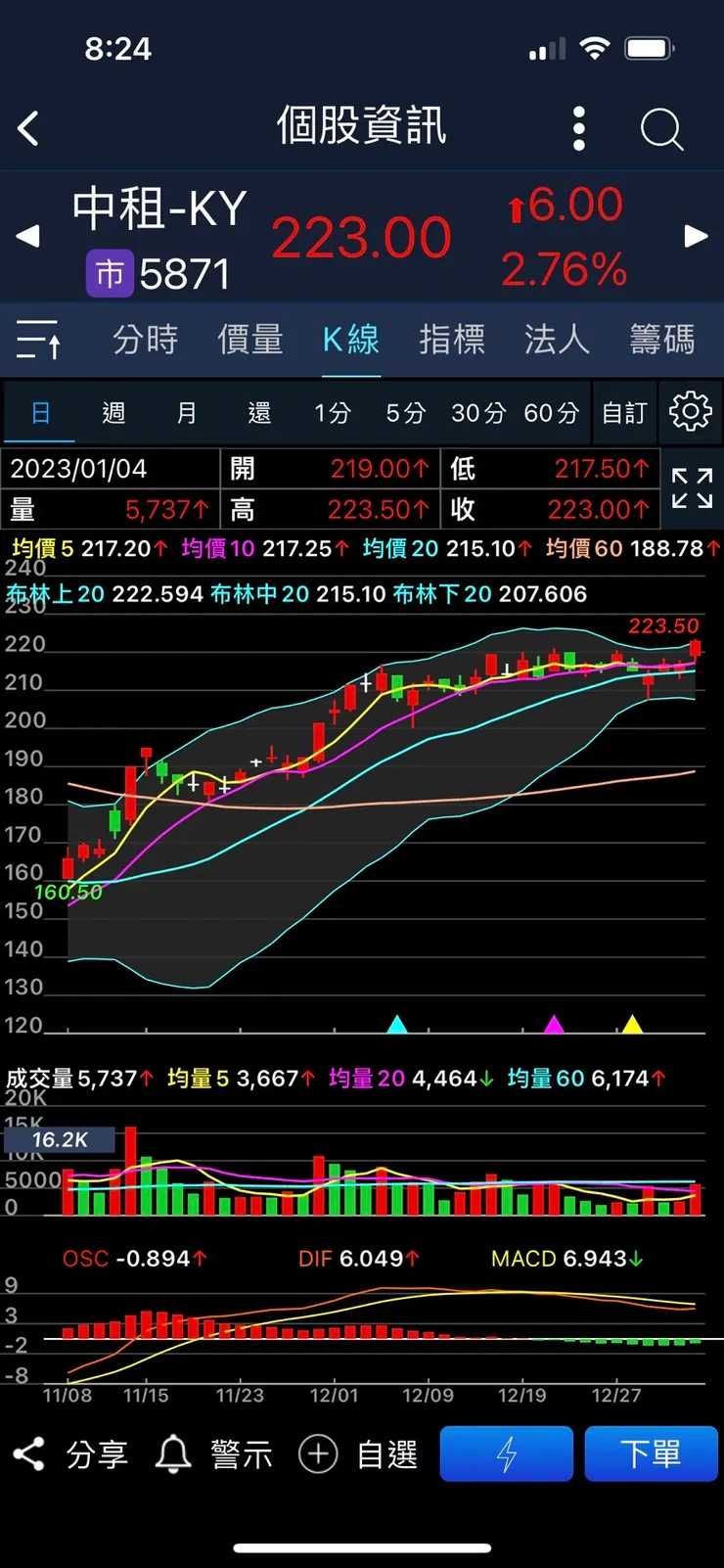Tap the MACD 6.943 indicator value
Image resolution: width=724 pixels, height=1568 pixels.
[567, 1259]
